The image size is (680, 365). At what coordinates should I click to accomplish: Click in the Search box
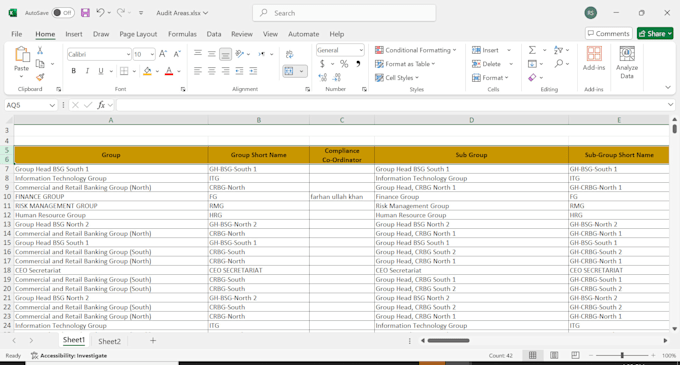click(344, 13)
